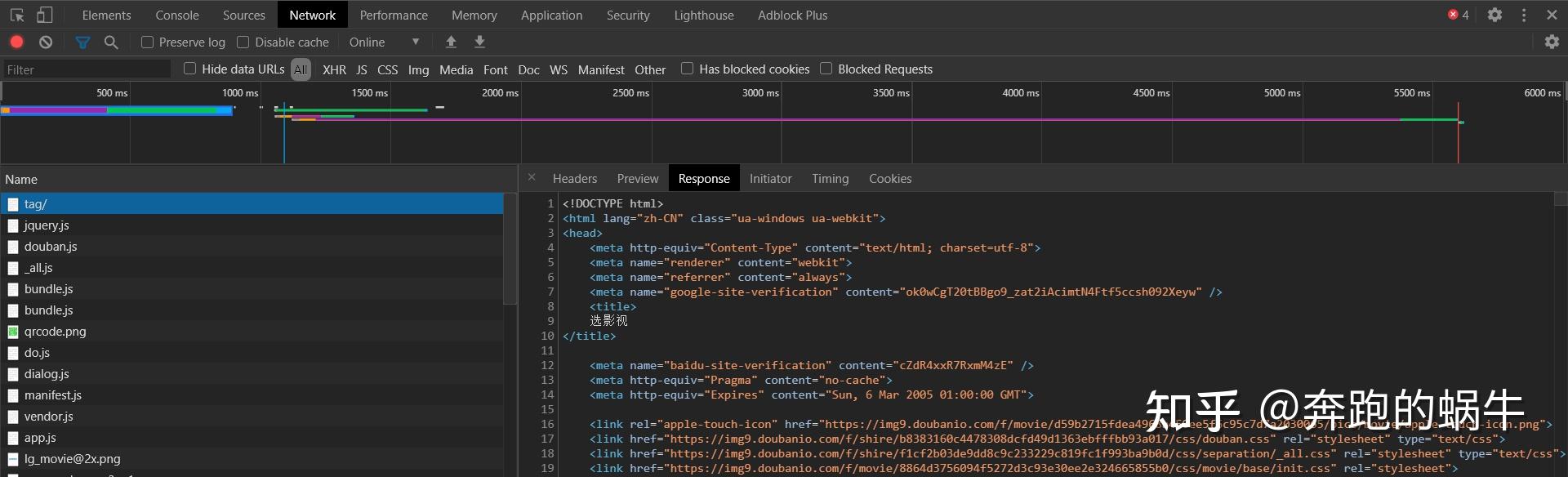Enable the Disable cache checkbox

[243, 42]
